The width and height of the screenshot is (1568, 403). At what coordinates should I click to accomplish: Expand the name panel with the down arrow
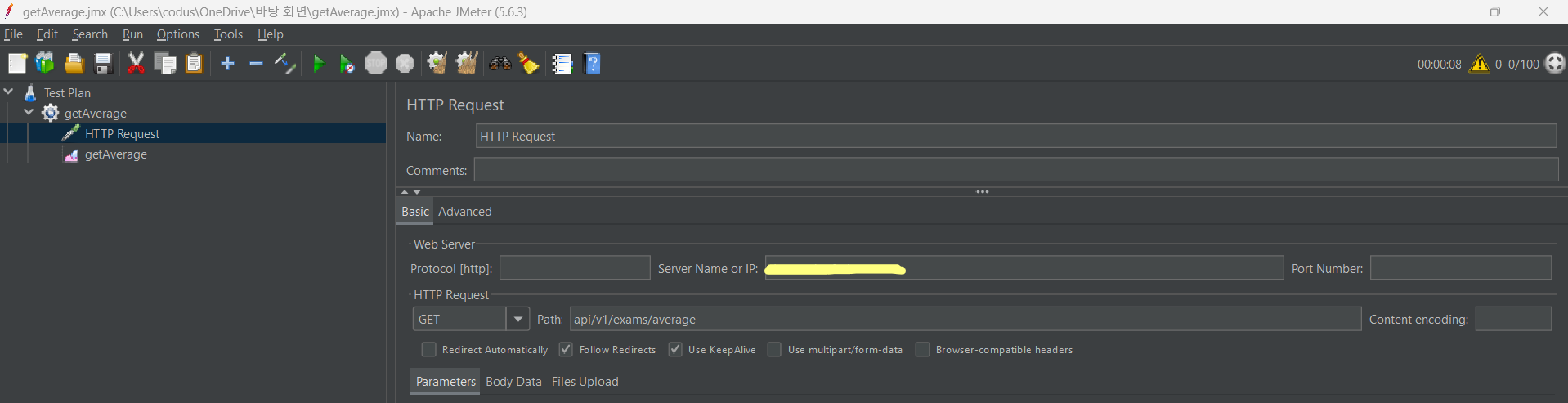click(417, 192)
